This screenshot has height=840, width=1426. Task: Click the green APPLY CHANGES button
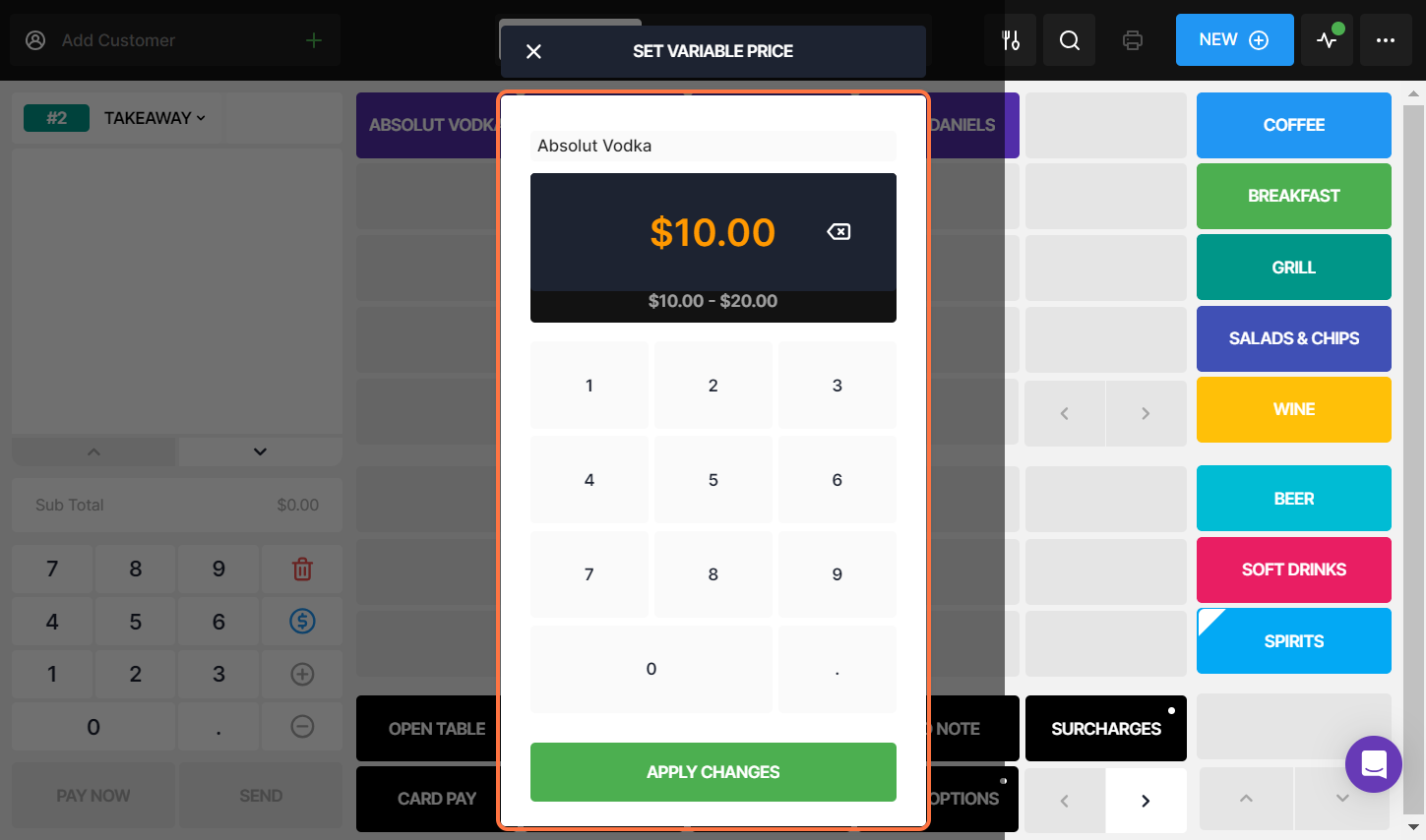pyautogui.click(x=713, y=772)
